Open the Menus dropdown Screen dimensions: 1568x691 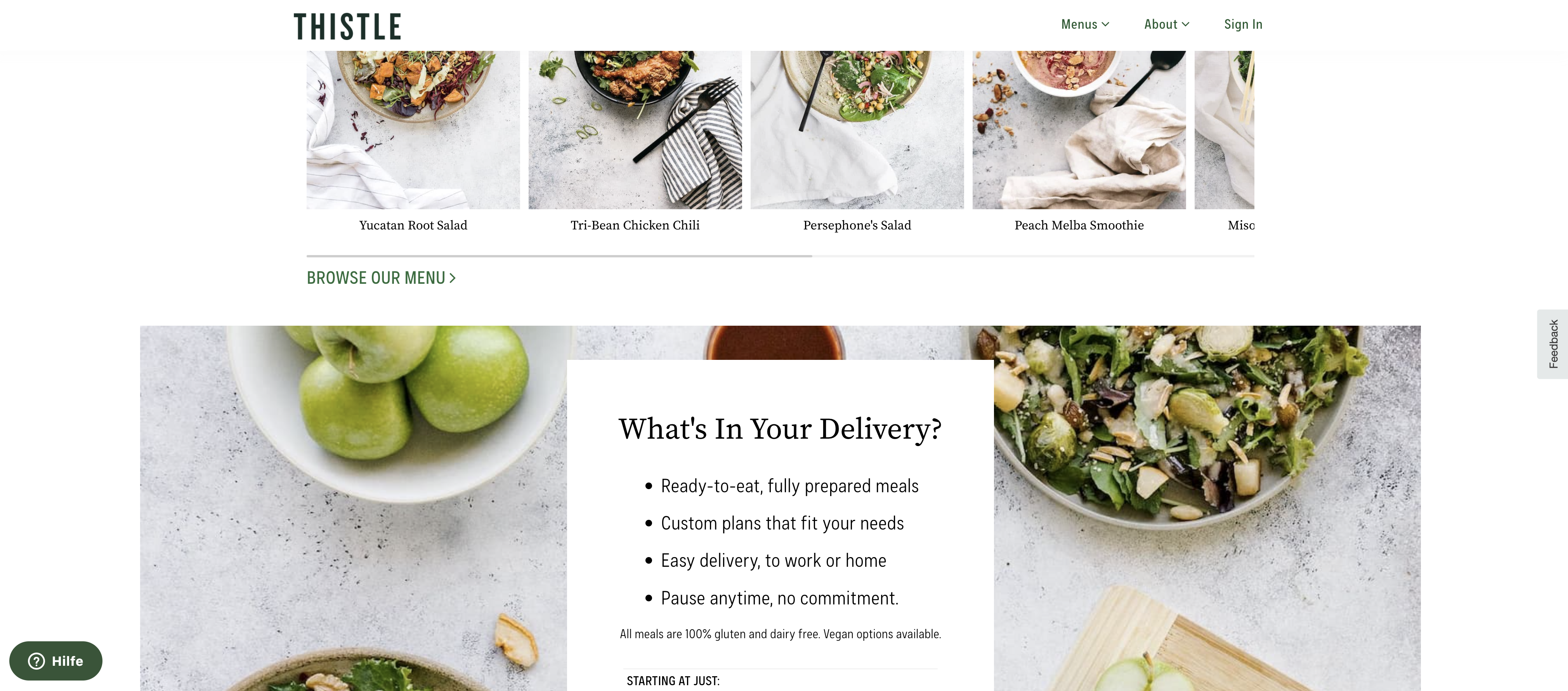(1085, 24)
